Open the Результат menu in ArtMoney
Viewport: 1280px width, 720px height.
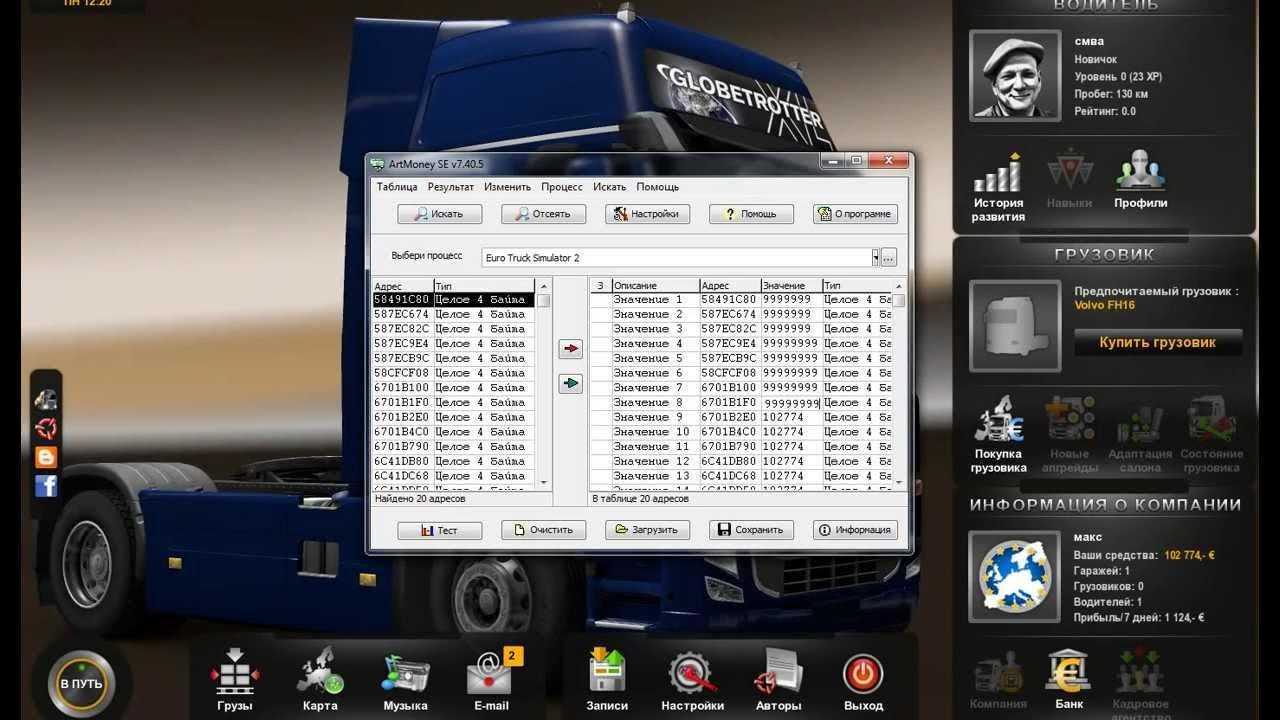click(451, 187)
